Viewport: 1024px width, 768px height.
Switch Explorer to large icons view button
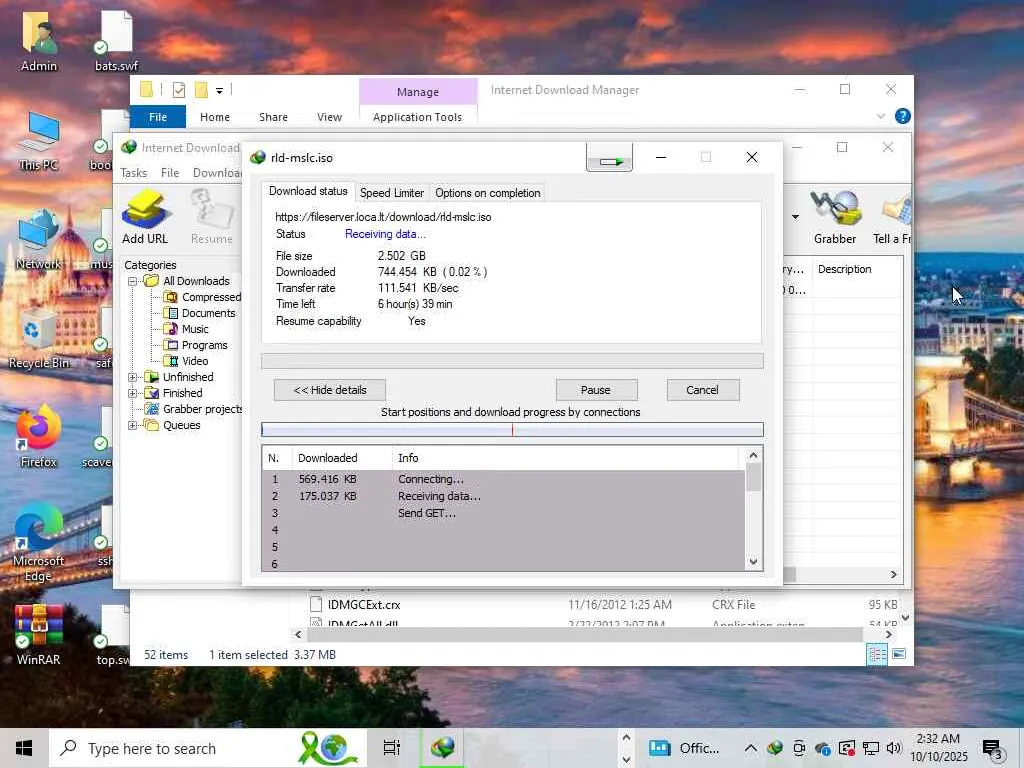[x=899, y=654]
